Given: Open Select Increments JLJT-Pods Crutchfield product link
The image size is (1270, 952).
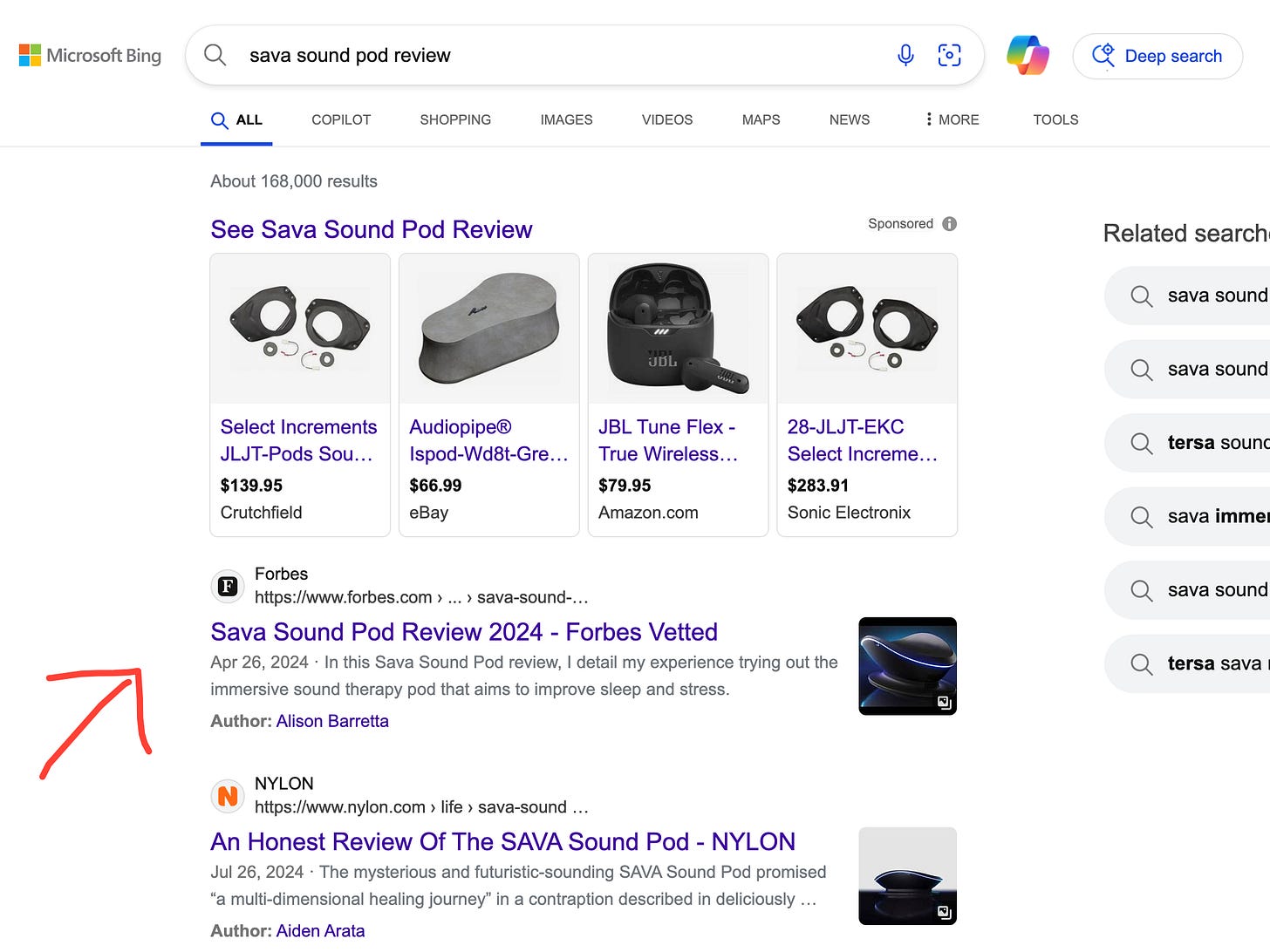Looking at the screenshot, I should point(298,440).
